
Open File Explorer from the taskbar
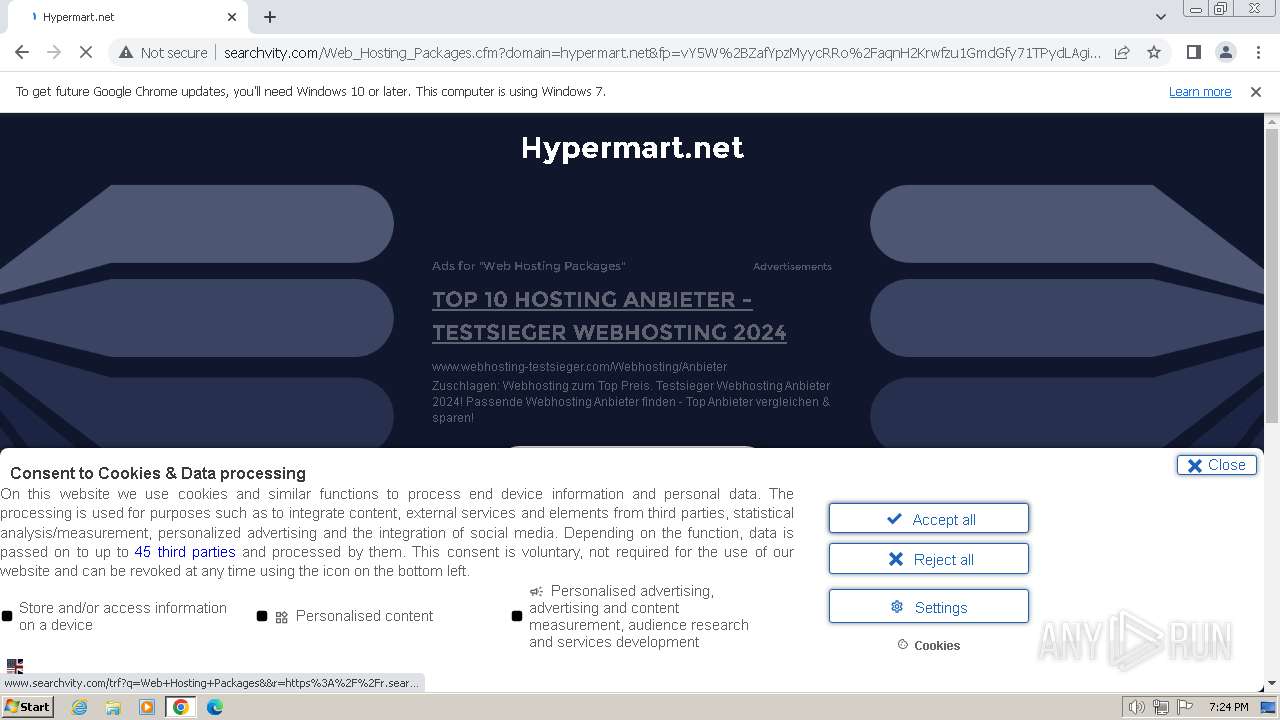113,707
